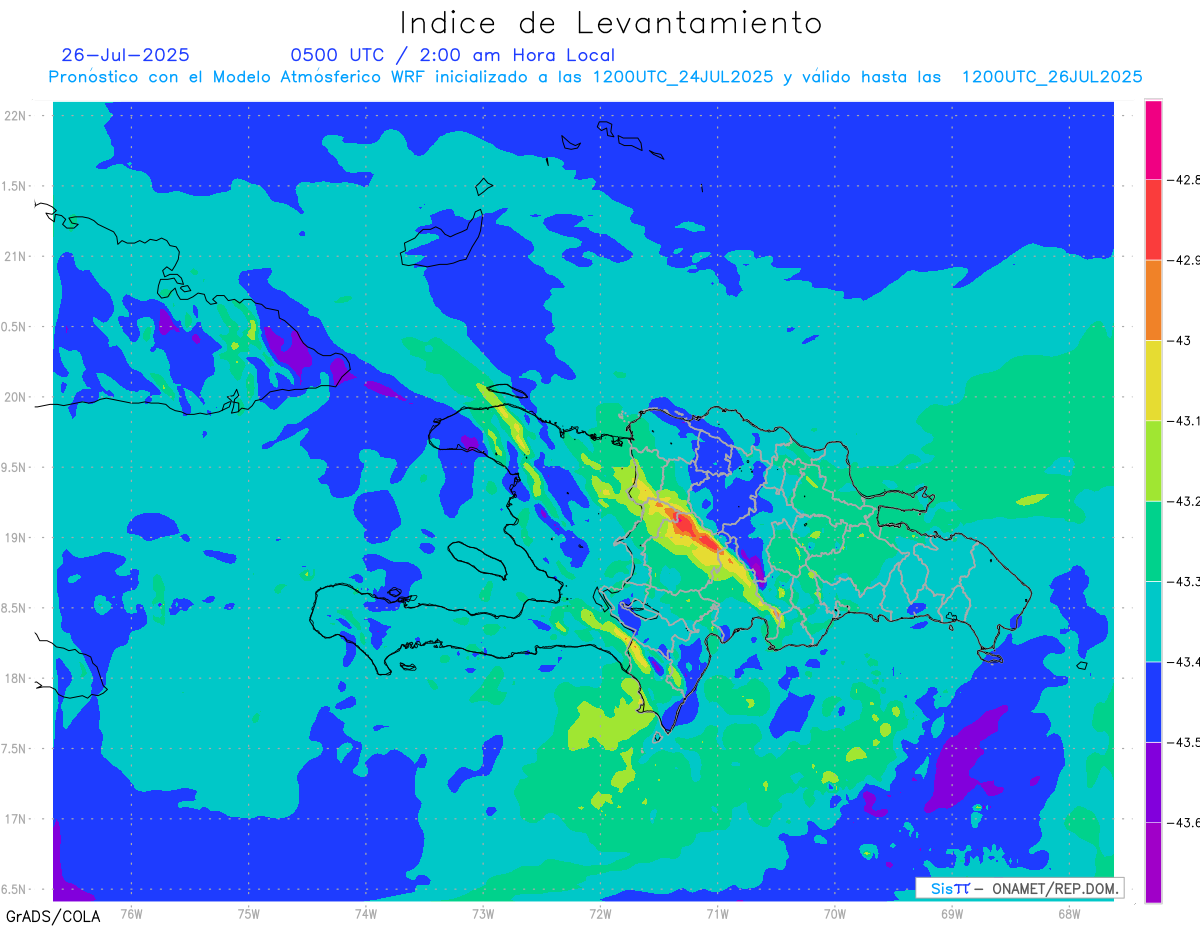
Task: Click the '68W' longitude label
Action: click(x=1068, y=913)
